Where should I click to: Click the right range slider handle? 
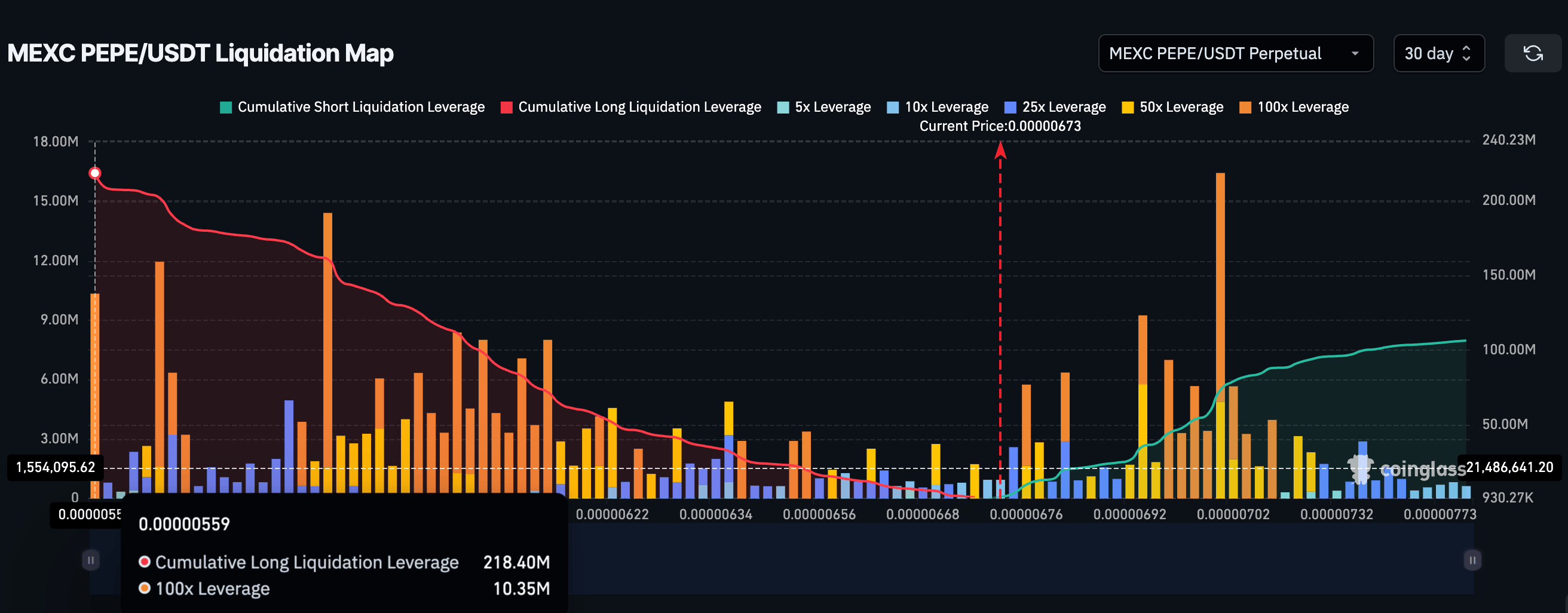click(1474, 560)
